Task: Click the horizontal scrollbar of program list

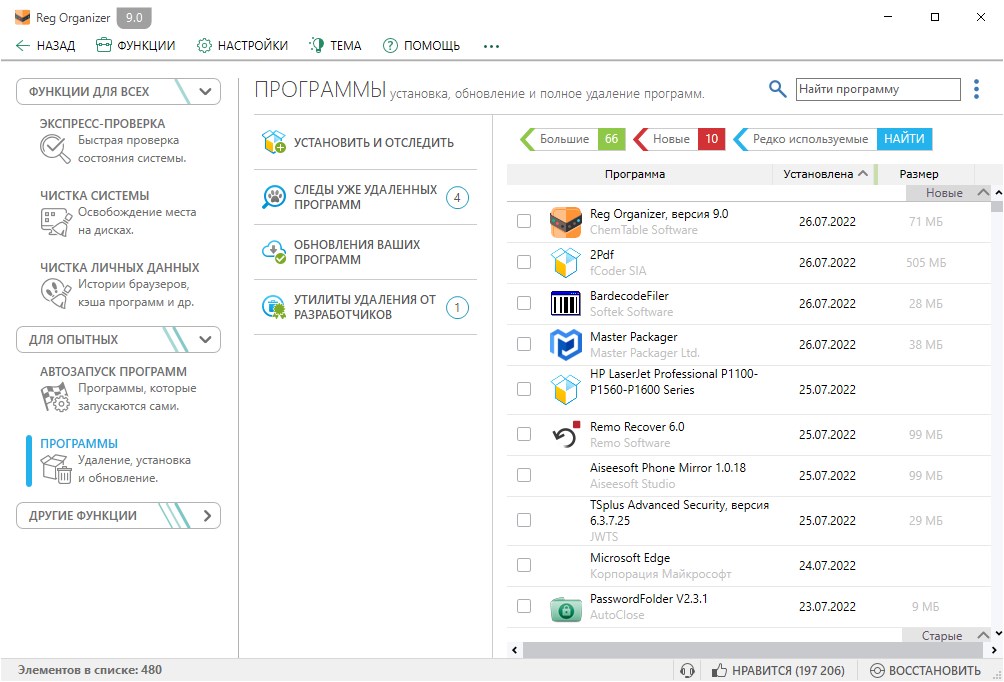Action: pos(753,650)
